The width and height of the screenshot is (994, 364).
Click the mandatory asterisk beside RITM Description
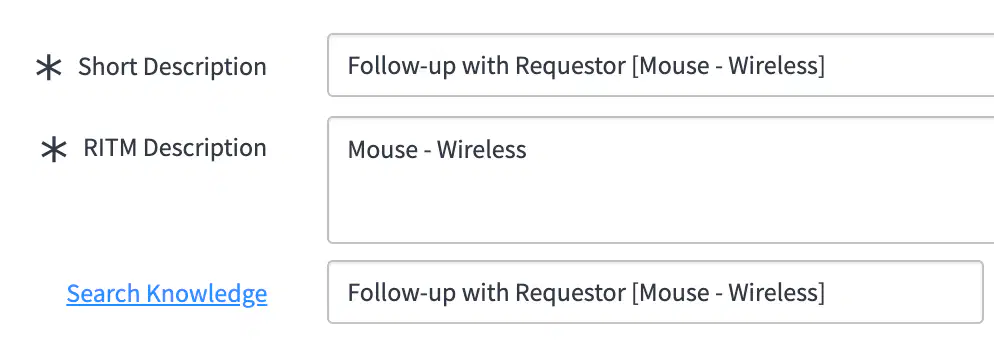[x=53, y=150]
